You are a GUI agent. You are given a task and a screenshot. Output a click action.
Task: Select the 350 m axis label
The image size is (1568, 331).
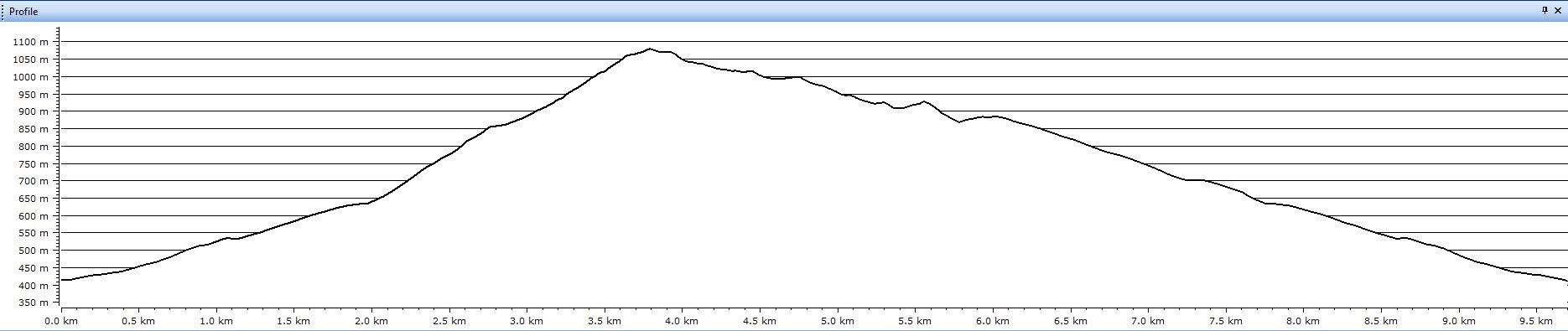34,303
